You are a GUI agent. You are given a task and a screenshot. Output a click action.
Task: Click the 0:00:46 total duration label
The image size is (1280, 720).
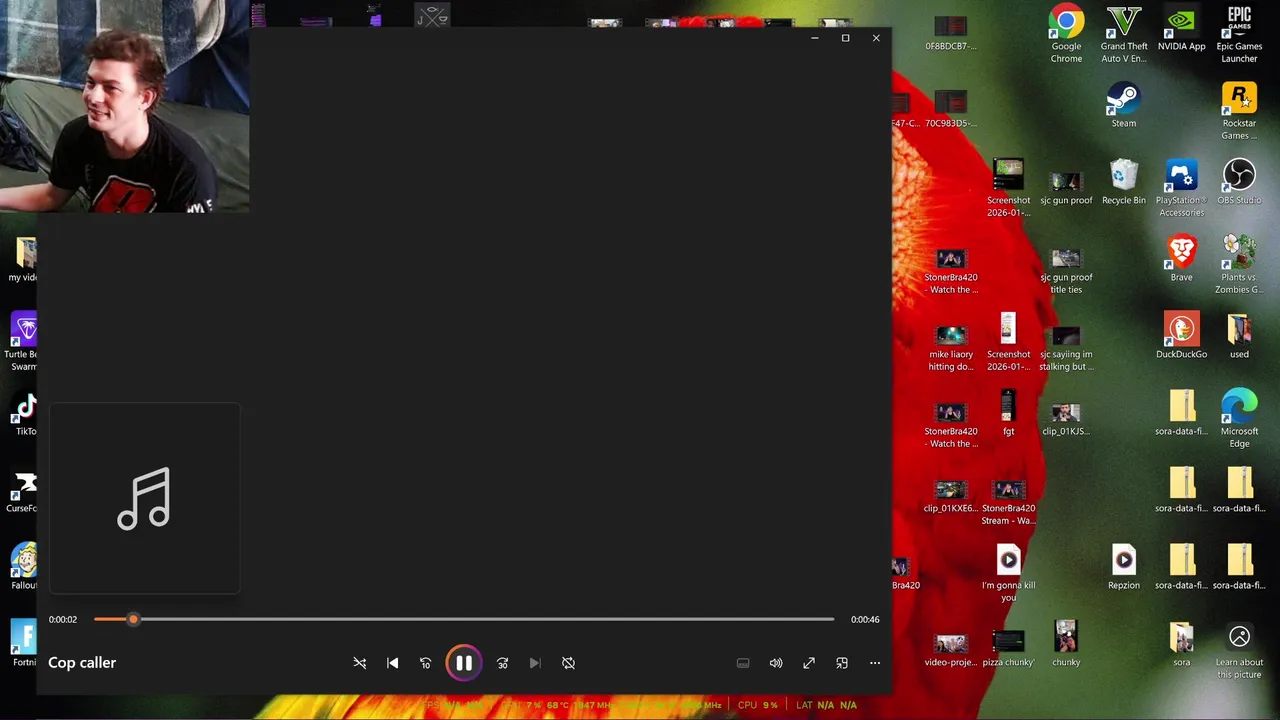(865, 619)
